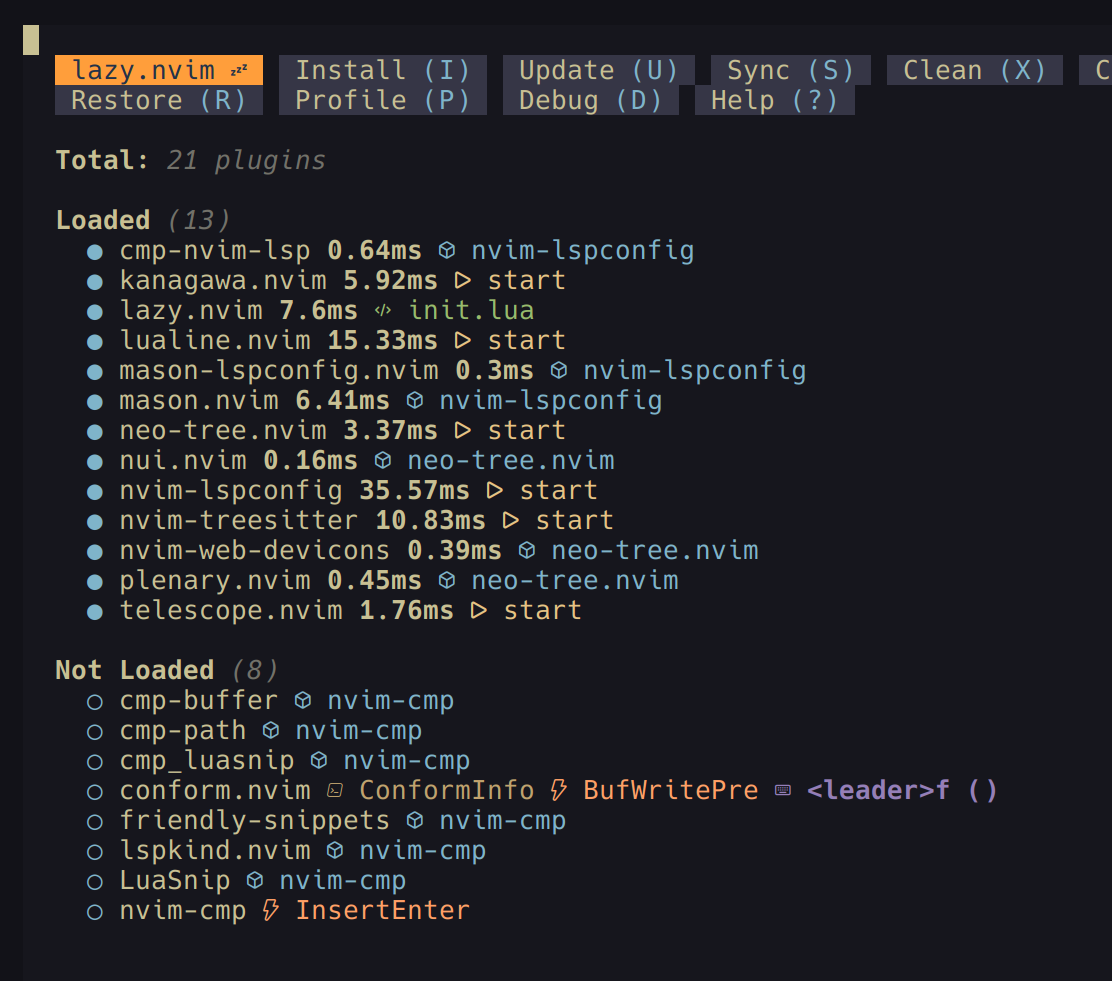This screenshot has height=981, width=1112.
Task: Click the Update (U) button
Action: coord(599,70)
